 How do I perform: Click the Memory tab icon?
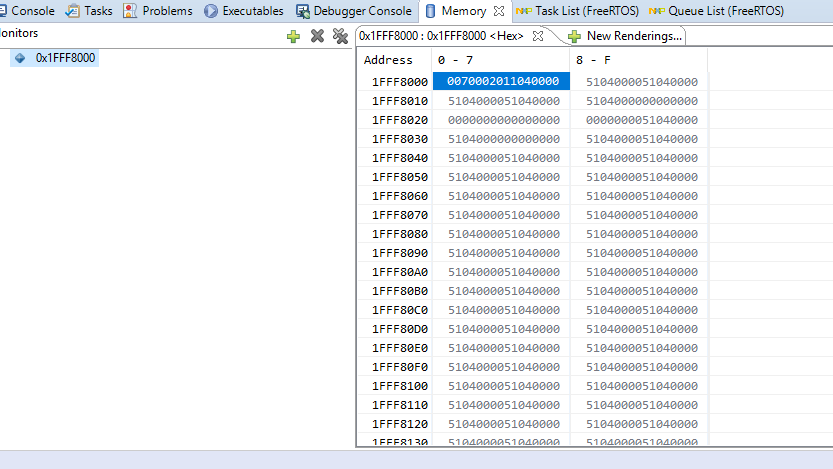click(x=430, y=11)
